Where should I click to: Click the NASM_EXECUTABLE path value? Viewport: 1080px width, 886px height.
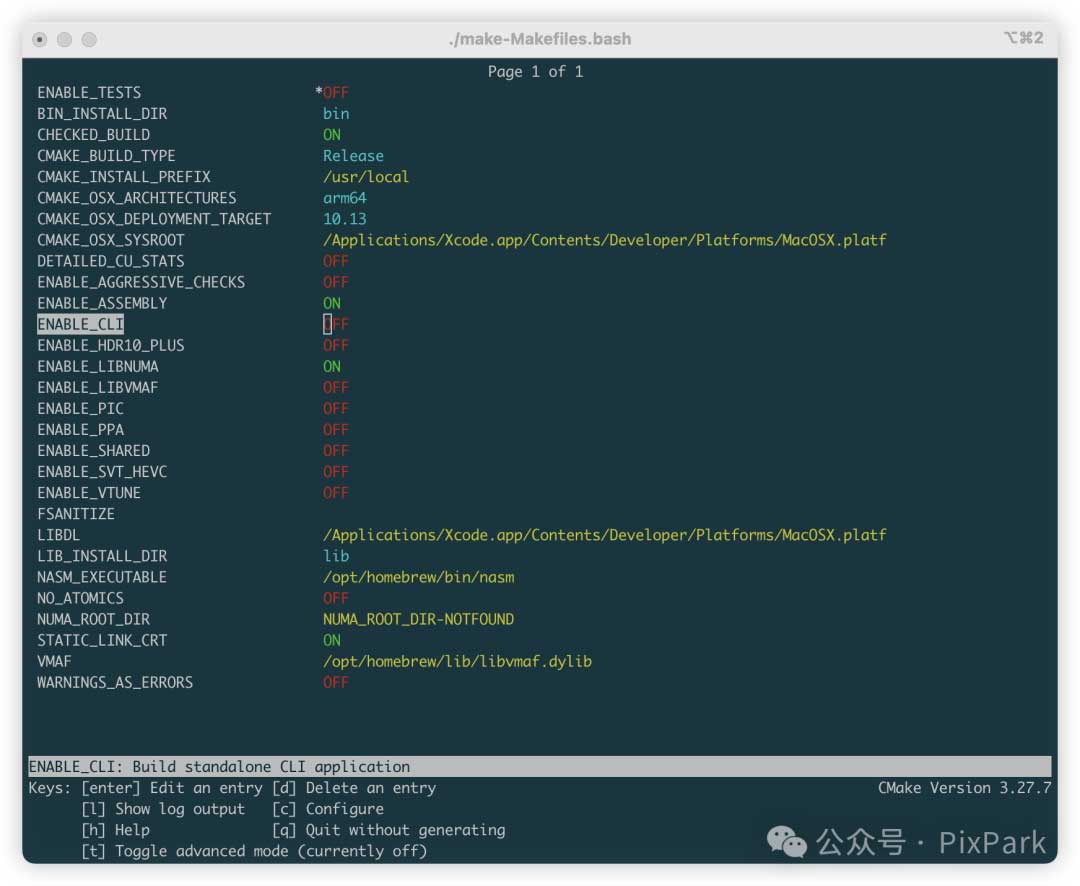coord(418,577)
